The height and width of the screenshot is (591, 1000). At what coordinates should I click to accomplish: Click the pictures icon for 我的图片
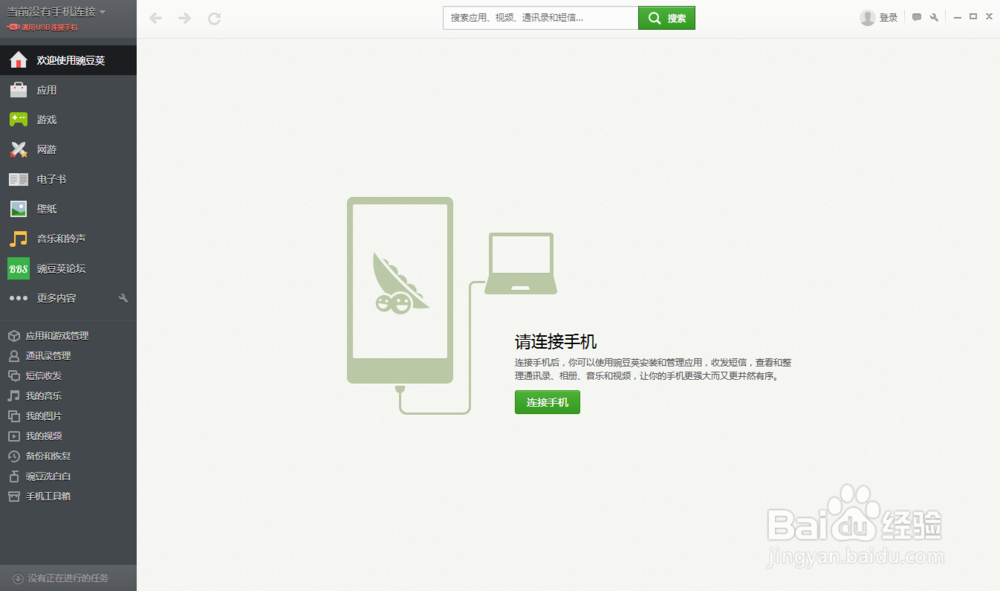click(14, 416)
